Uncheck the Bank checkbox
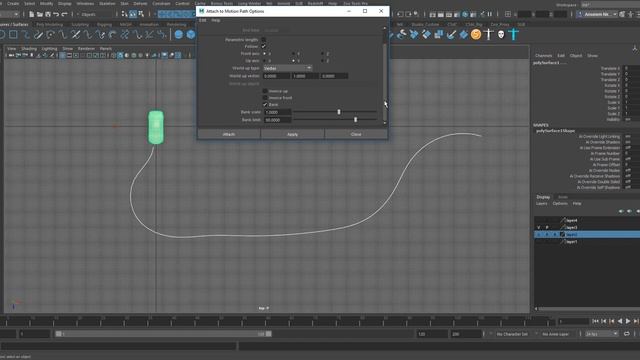Viewport: 640px width, 360px height. [265, 104]
